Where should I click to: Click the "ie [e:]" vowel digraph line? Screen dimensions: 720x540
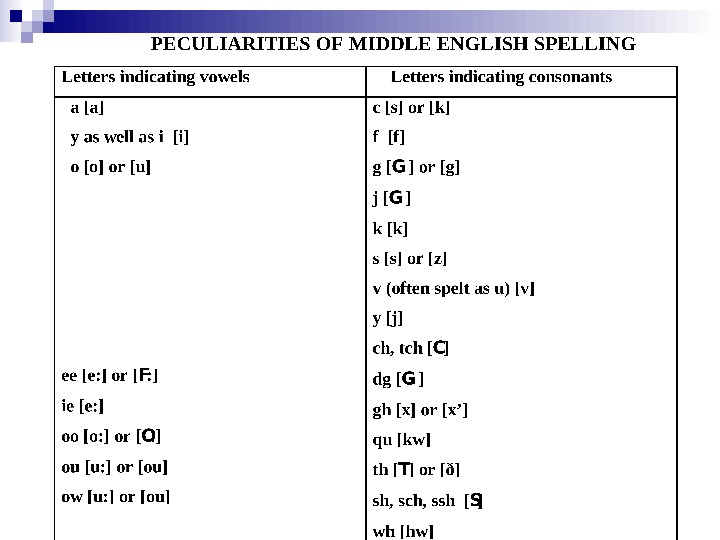[x=84, y=406]
